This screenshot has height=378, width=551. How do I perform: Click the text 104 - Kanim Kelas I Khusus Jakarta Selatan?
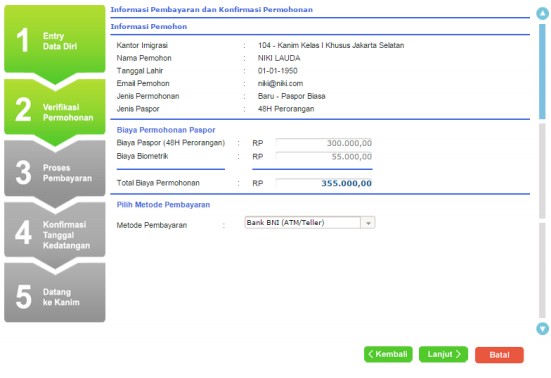tap(331, 45)
